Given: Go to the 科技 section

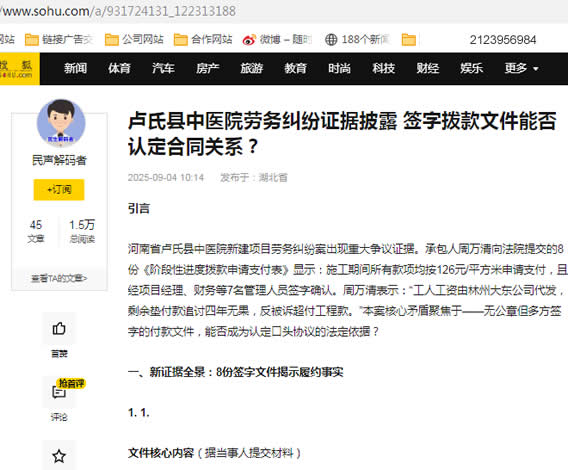Looking at the screenshot, I should (x=384, y=68).
